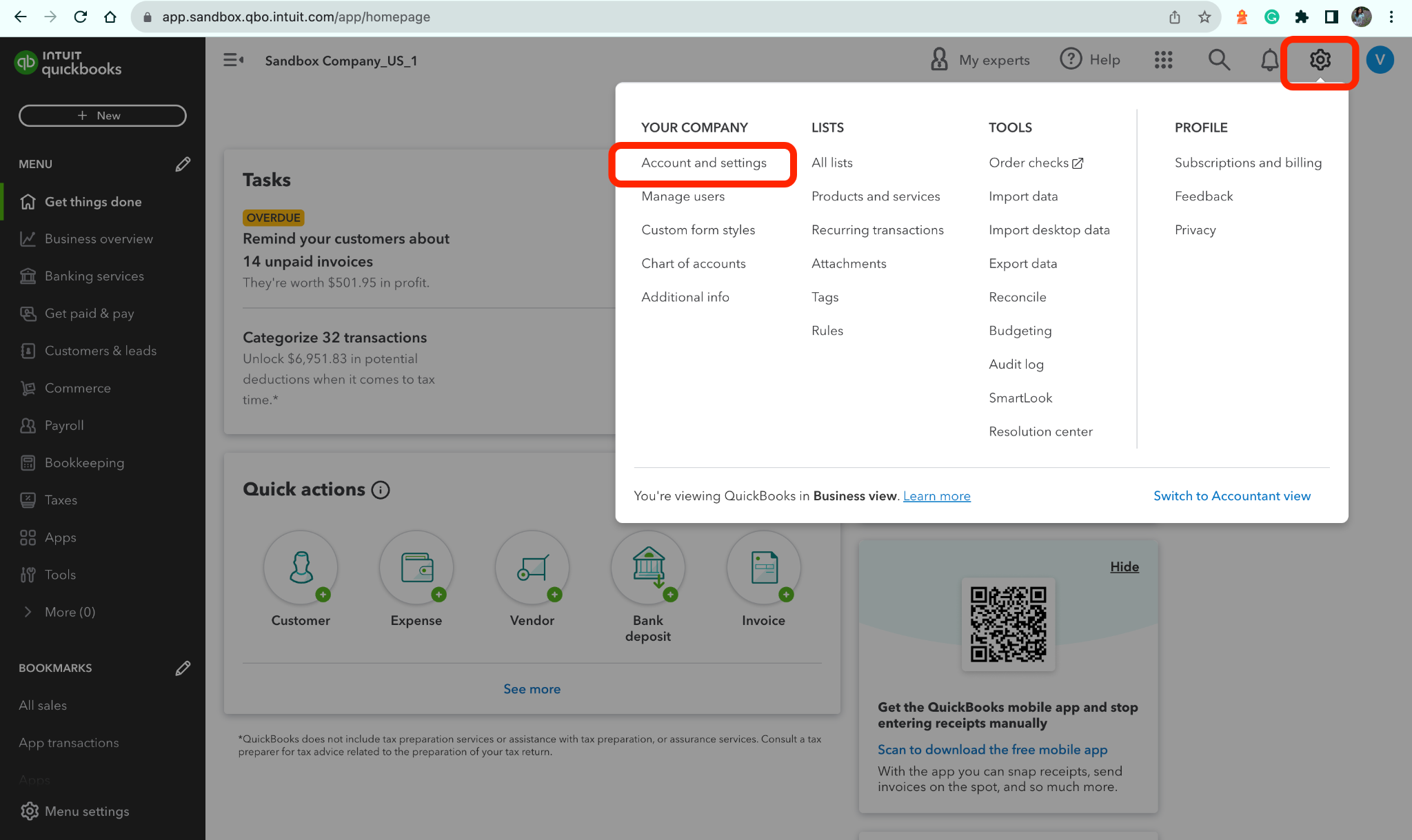Open Products and services
1412x840 pixels.
pyautogui.click(x=876, y=196)
